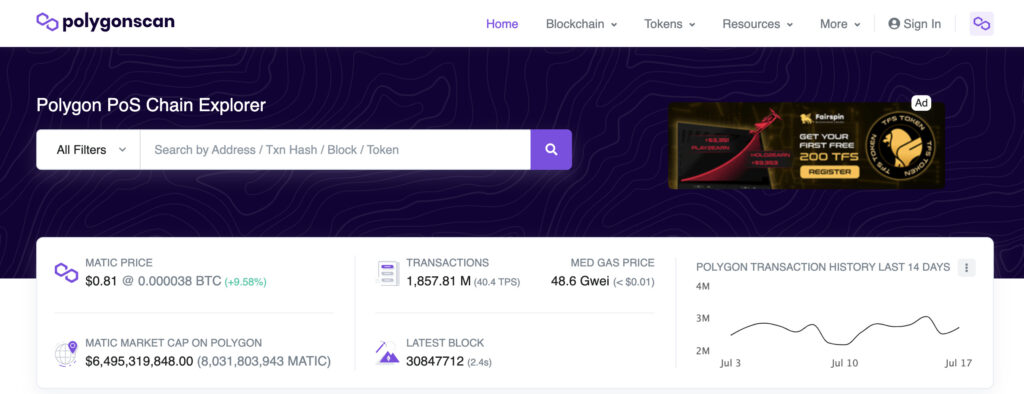
Task: Open the Polygon network icon in the header
Action: 981,24
